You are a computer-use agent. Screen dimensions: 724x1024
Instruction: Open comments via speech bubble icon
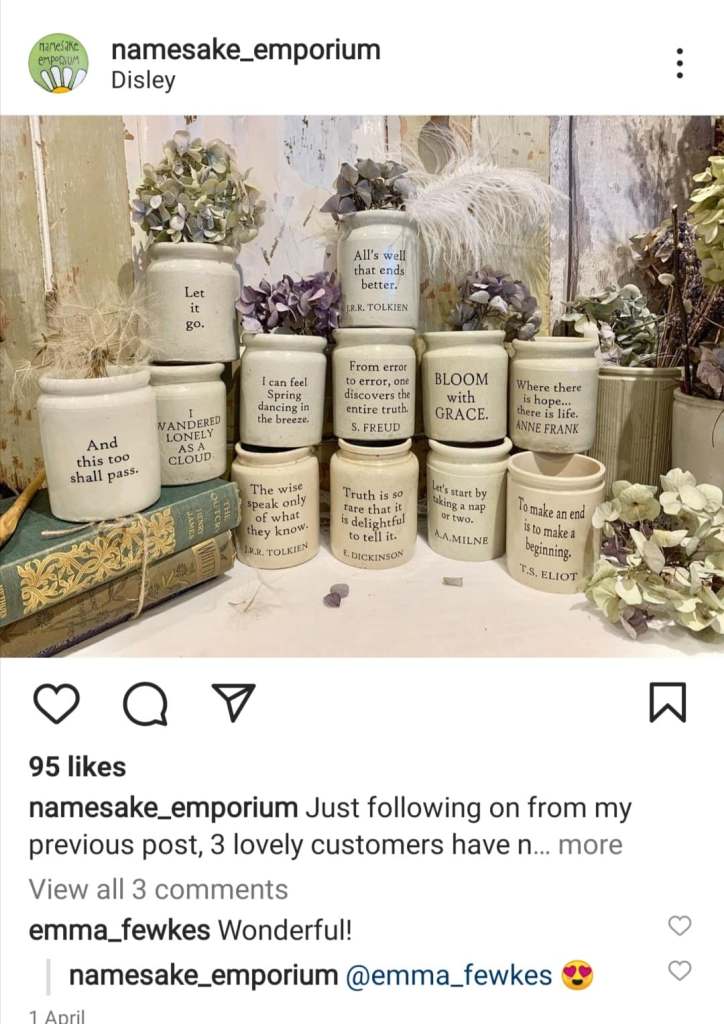coord(145,704)
